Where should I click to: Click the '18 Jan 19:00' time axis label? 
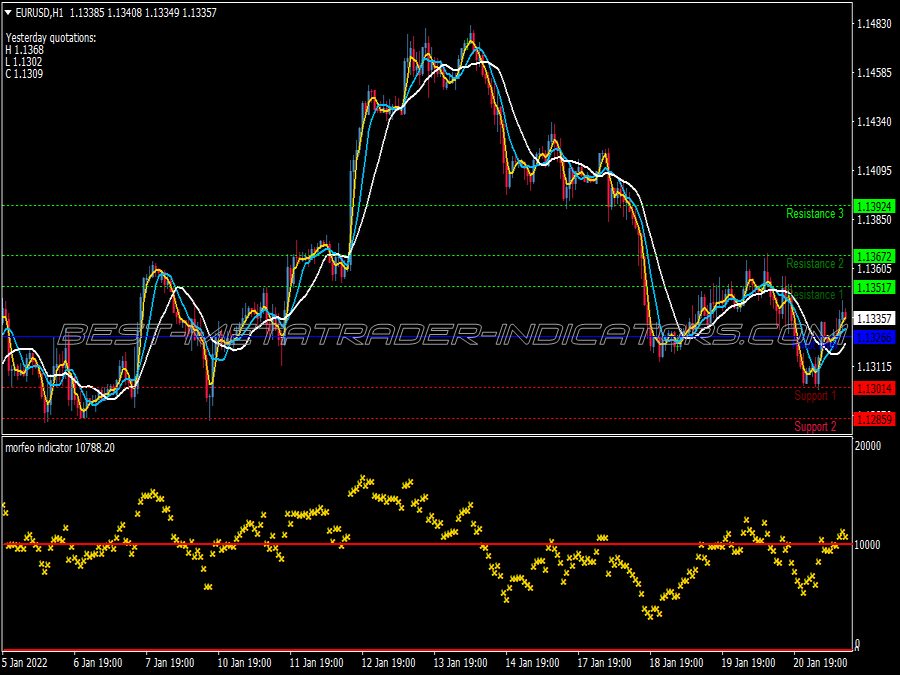pyautogui.click(x=676, y=662)
